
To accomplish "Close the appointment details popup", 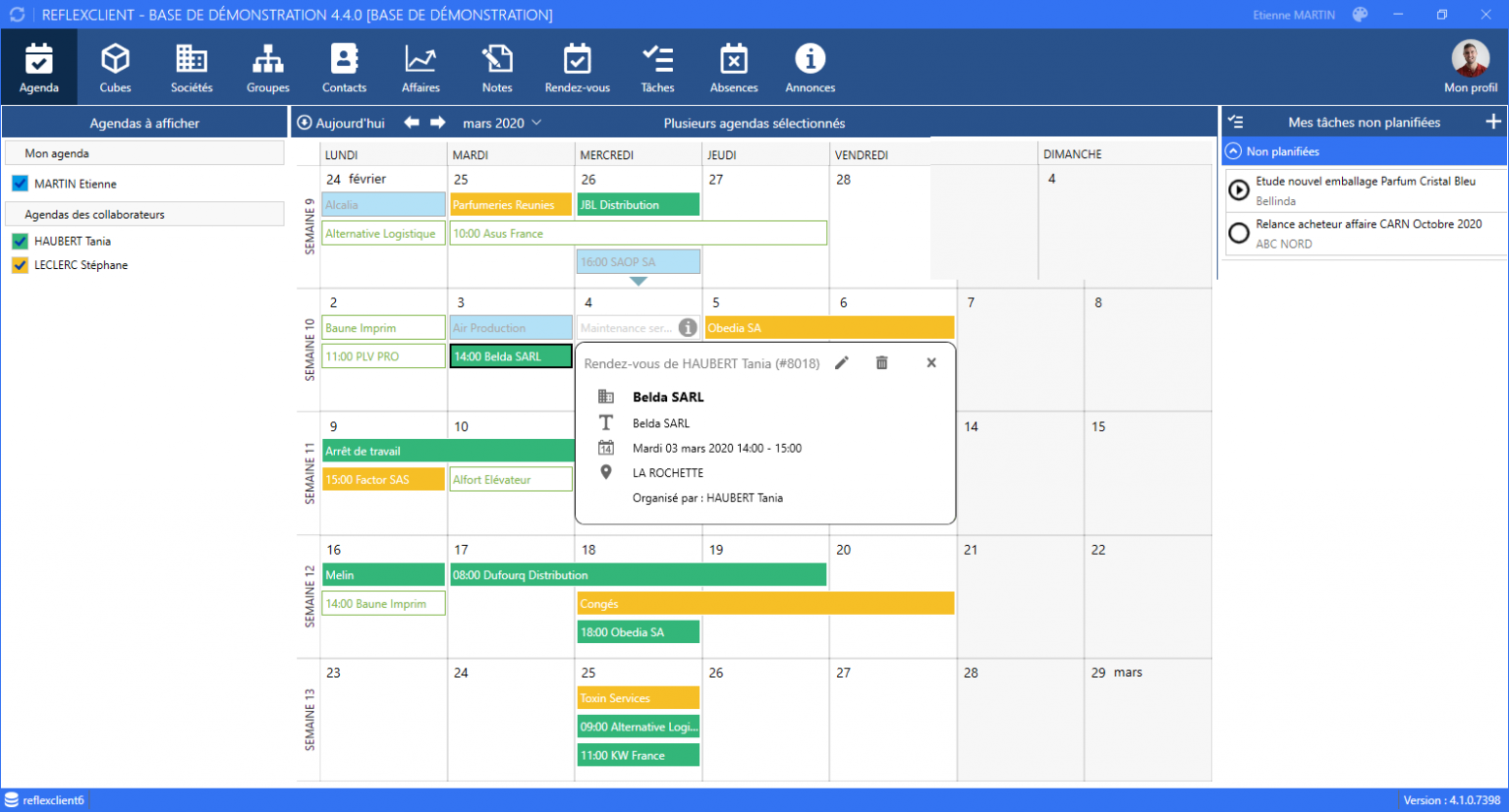I will 931,363.
